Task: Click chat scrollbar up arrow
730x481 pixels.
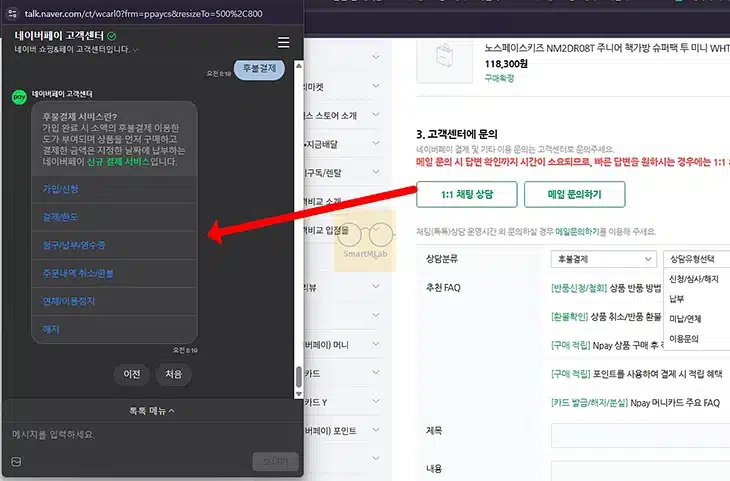Action: click(299, 66)
